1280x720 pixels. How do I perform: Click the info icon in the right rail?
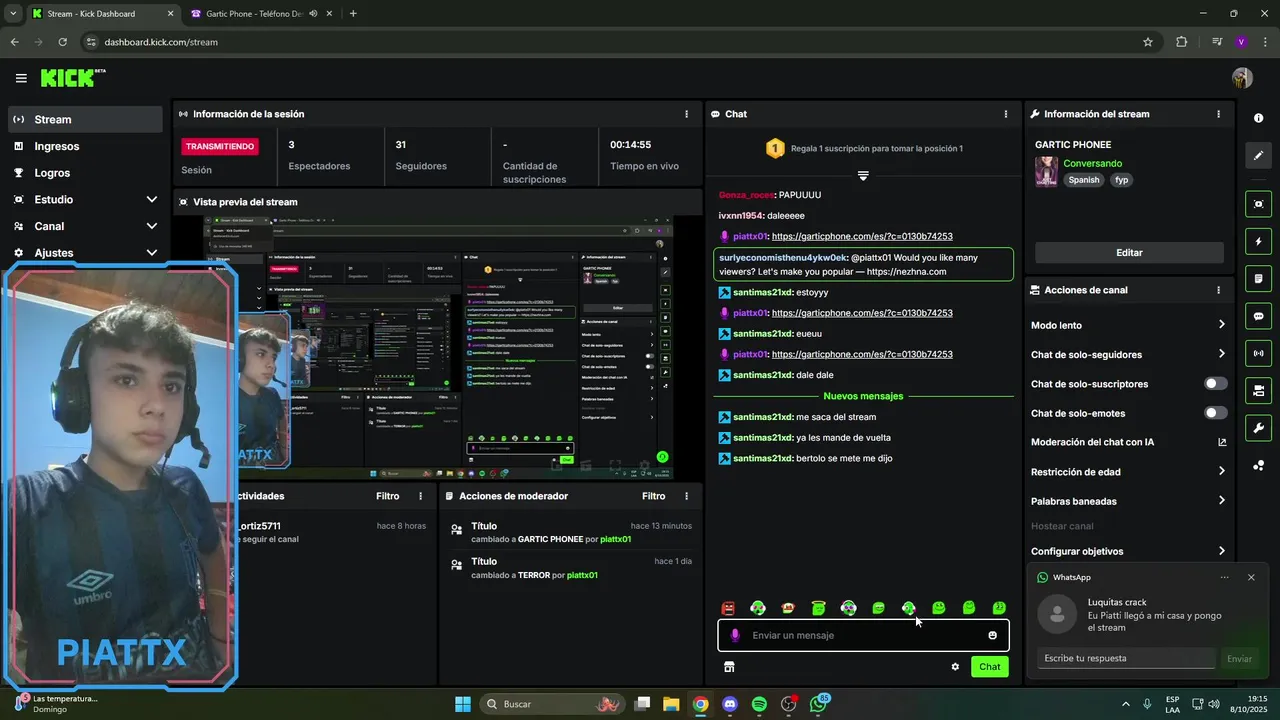tap(1258, 118)
